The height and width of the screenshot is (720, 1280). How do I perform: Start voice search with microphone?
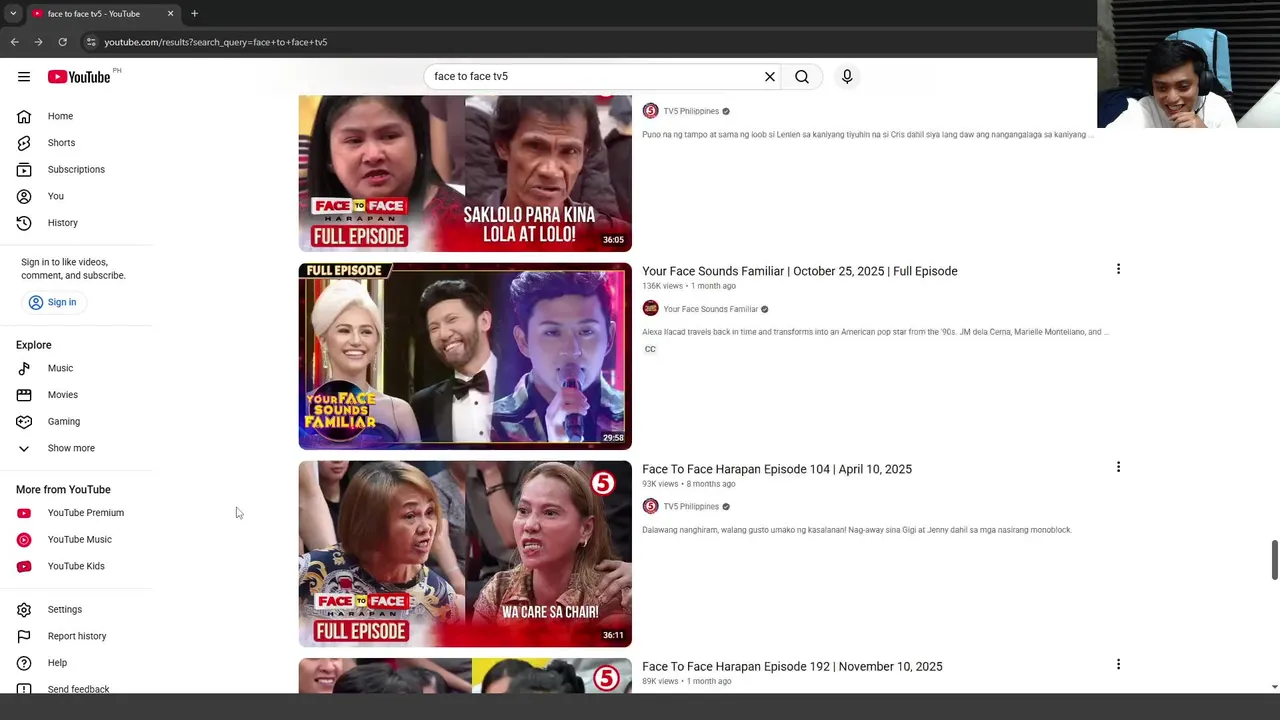click(847, 77)
